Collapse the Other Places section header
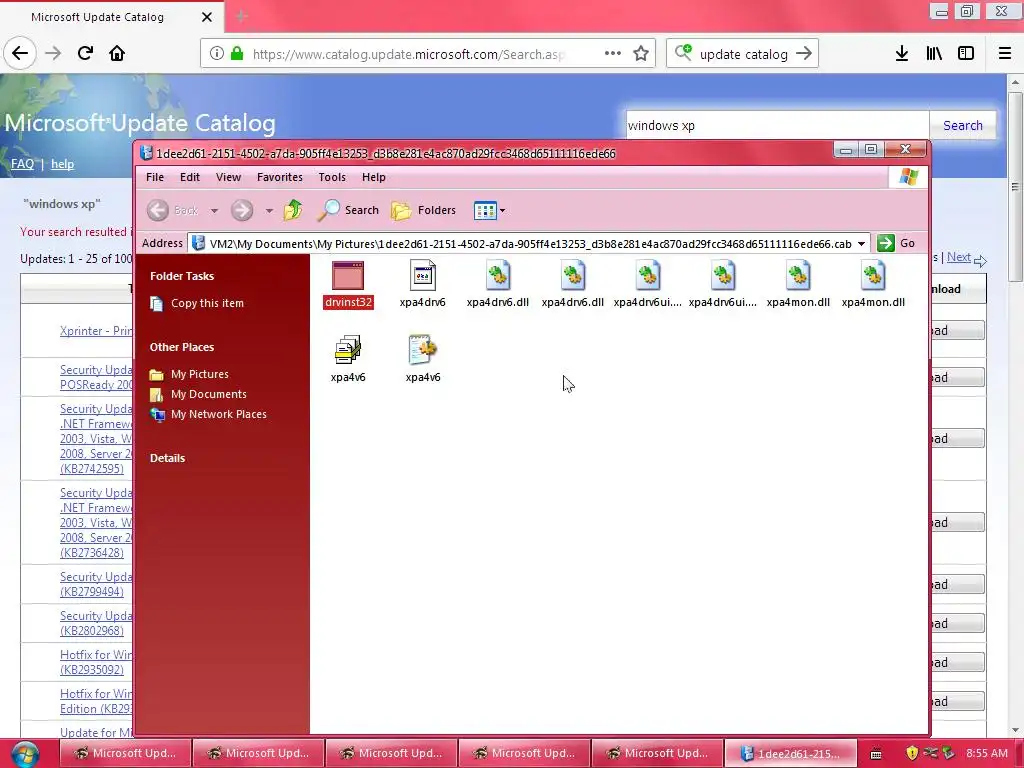The width and height of the screenshot is (1024, 768). tap(182, 347)
